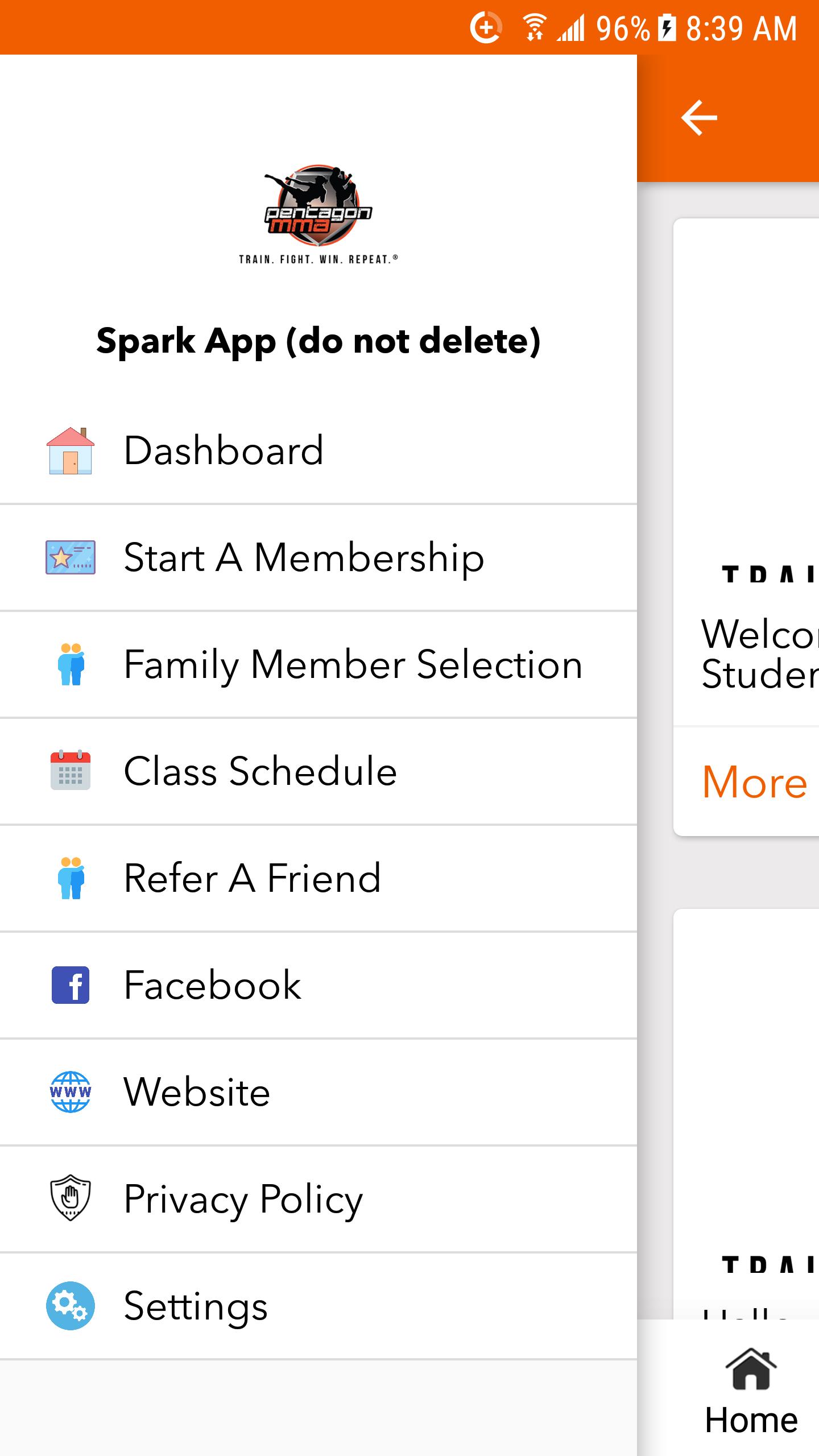The width and height of the screenshot is (819, 1456).
Task: Tap the Website globe icon
Action: tap(71, 1092)
